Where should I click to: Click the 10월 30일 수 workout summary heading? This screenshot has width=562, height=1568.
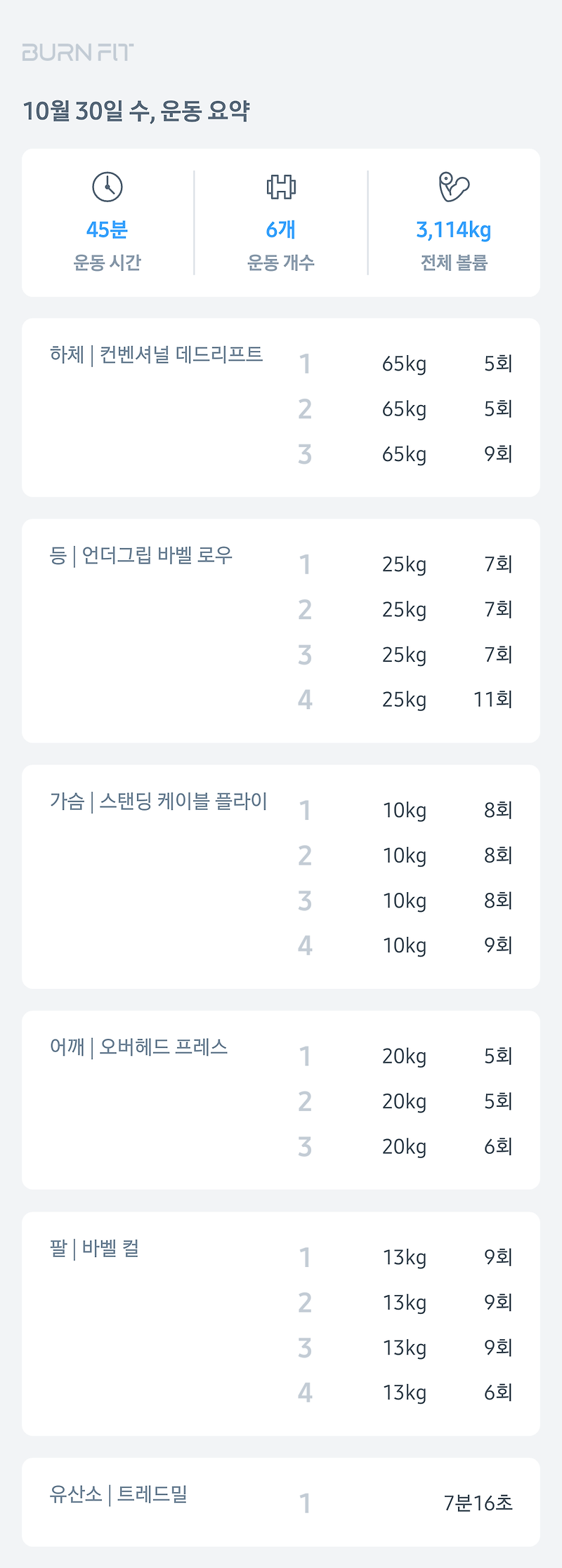click(136, 110)
